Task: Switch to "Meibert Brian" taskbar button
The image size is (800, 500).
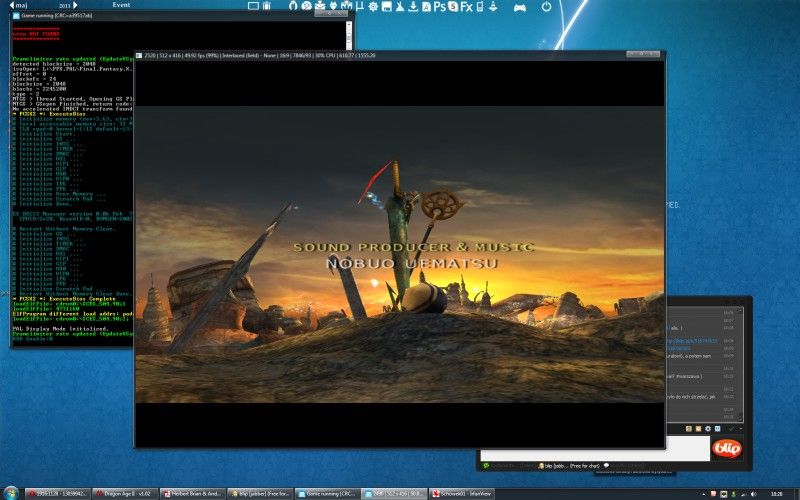Action: pos(192,493)
